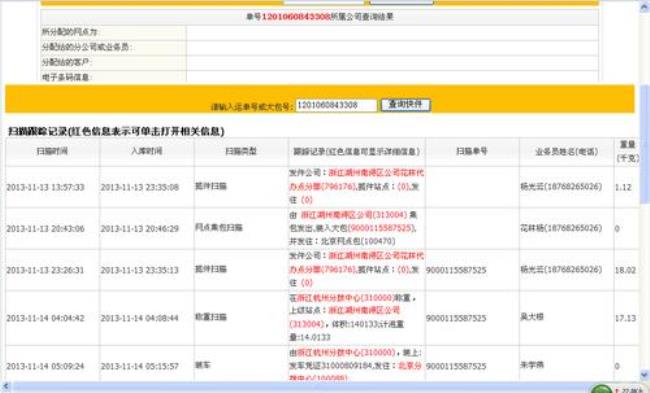Open 浙江湖州南浔区公司(313004) link in second row
The height and width of the screenshot is (393, 650).
click(354, 215)
